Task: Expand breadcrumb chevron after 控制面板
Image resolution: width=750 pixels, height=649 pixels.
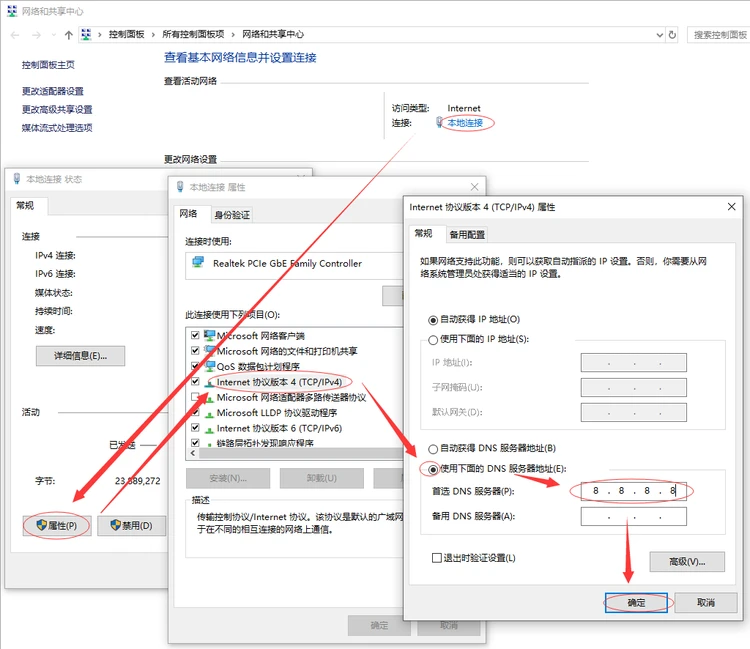Action: 153,34
